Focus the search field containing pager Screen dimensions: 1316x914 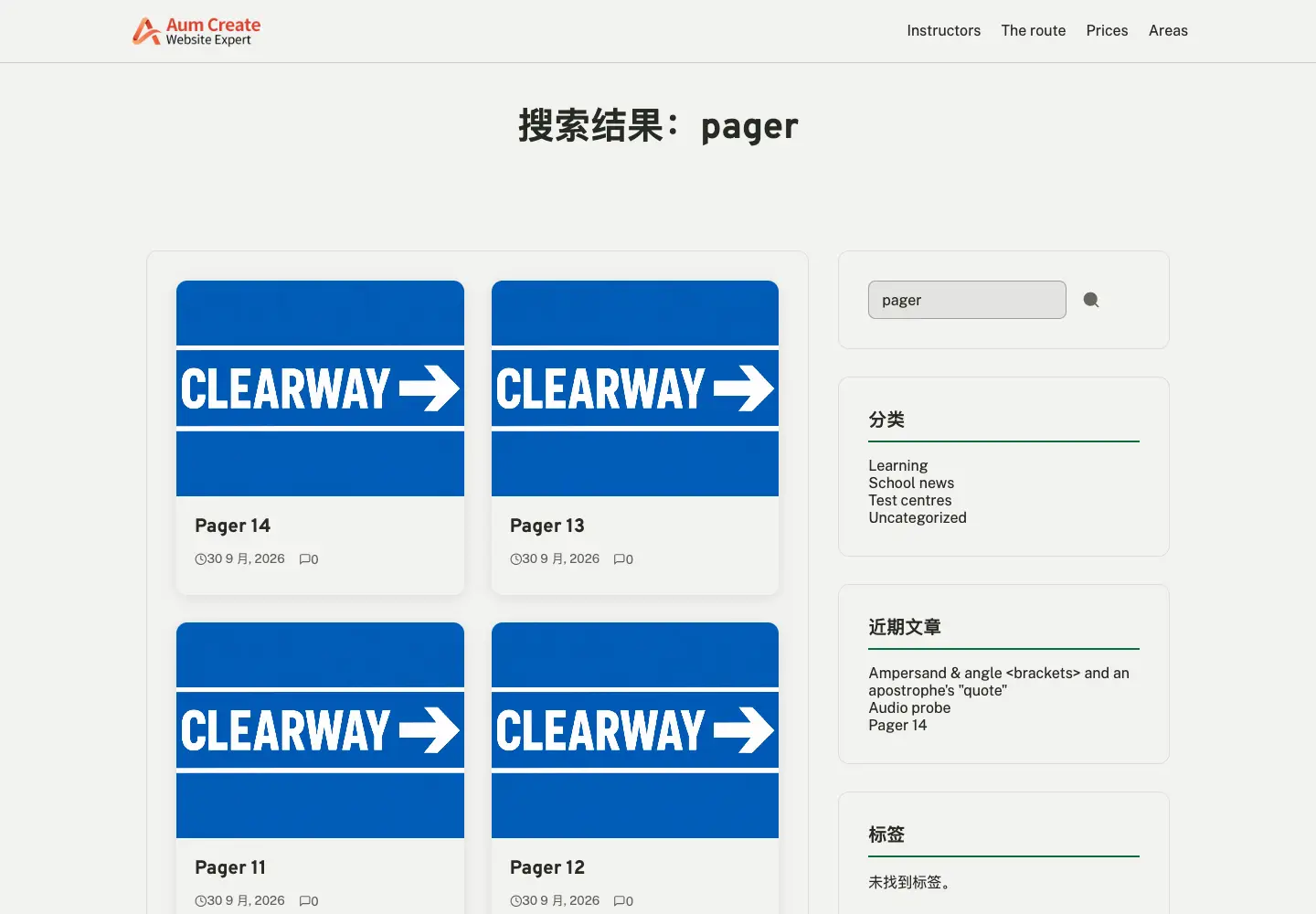967,300
